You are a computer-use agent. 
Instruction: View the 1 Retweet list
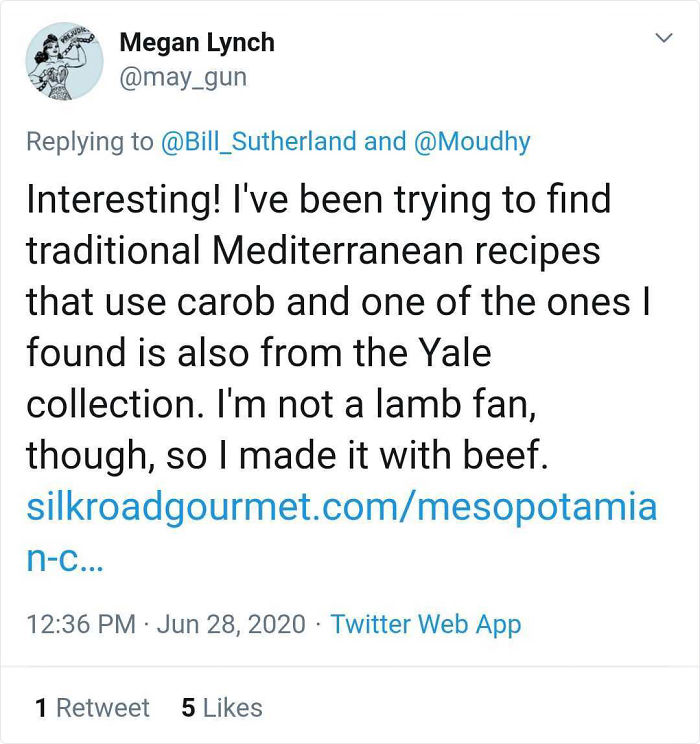pos(91,708)
